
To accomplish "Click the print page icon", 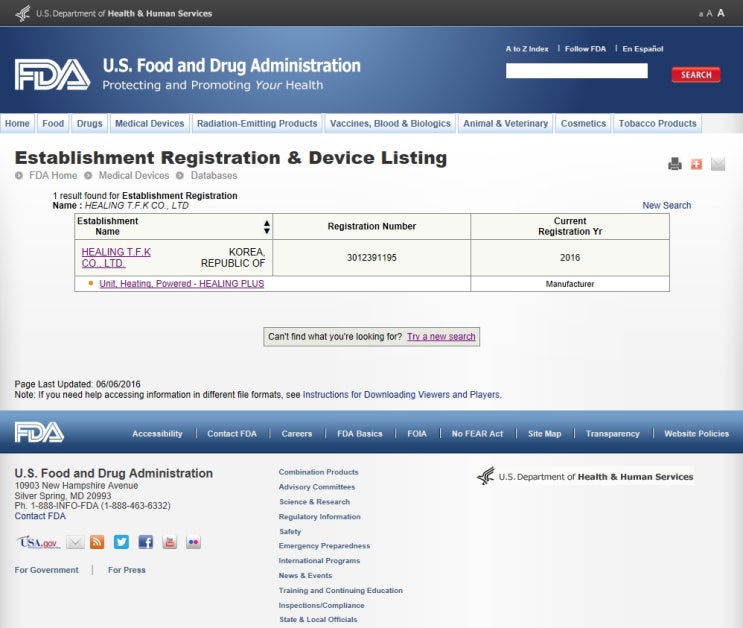I will pyautogui.click(x=675, y=164).
